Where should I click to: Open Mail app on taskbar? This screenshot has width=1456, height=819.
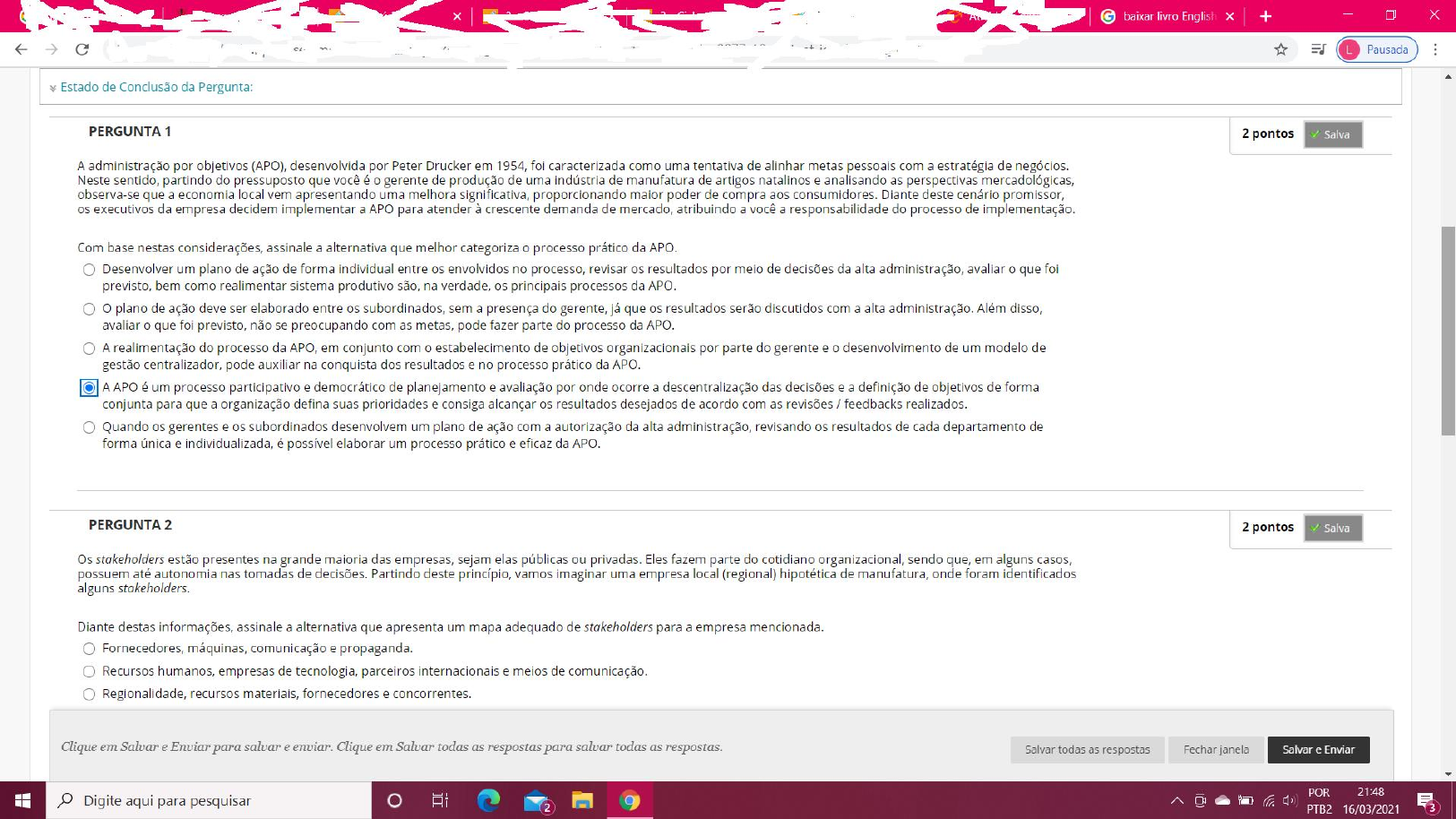537,800
